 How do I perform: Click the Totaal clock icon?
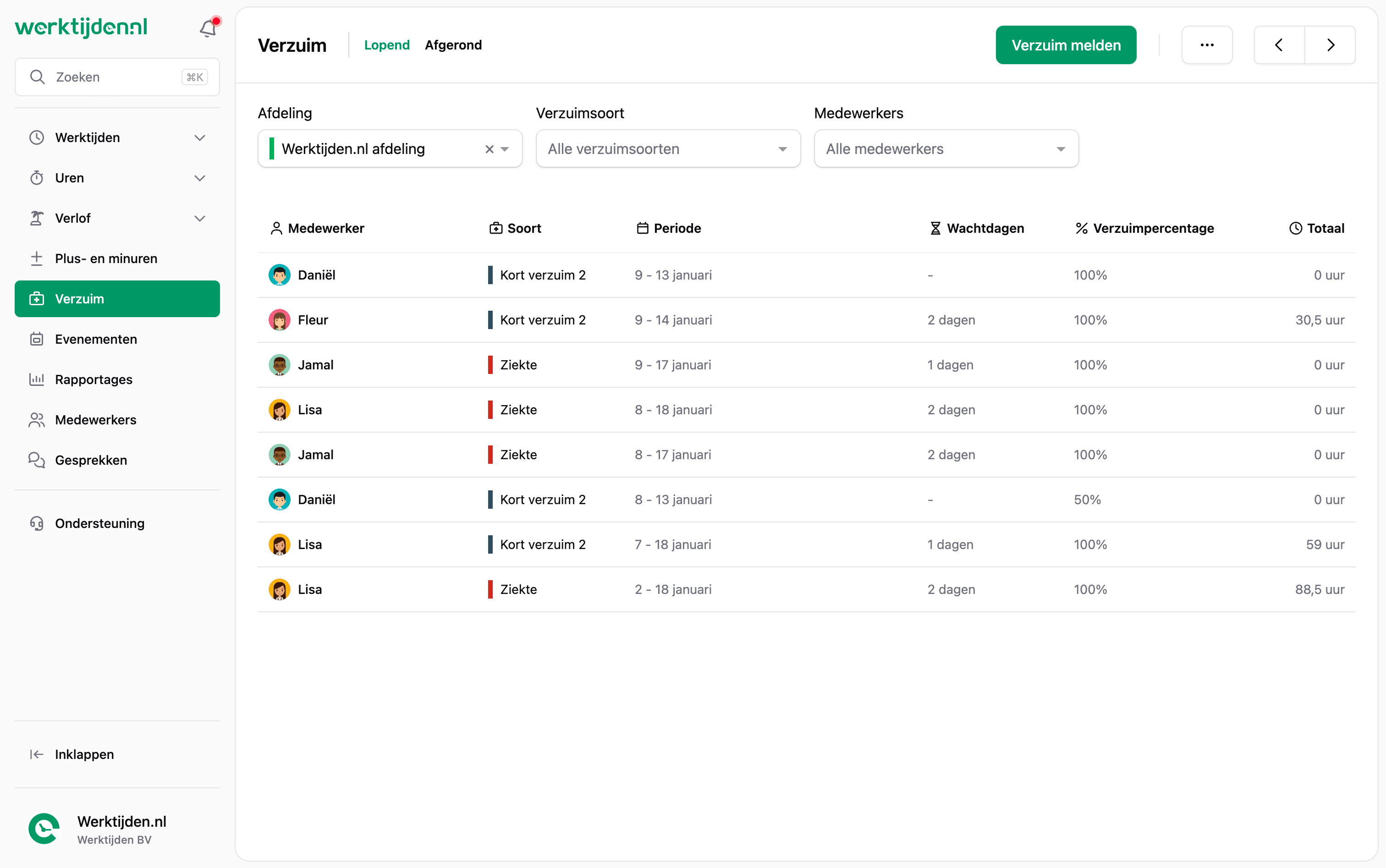(x=1296, y=229)
